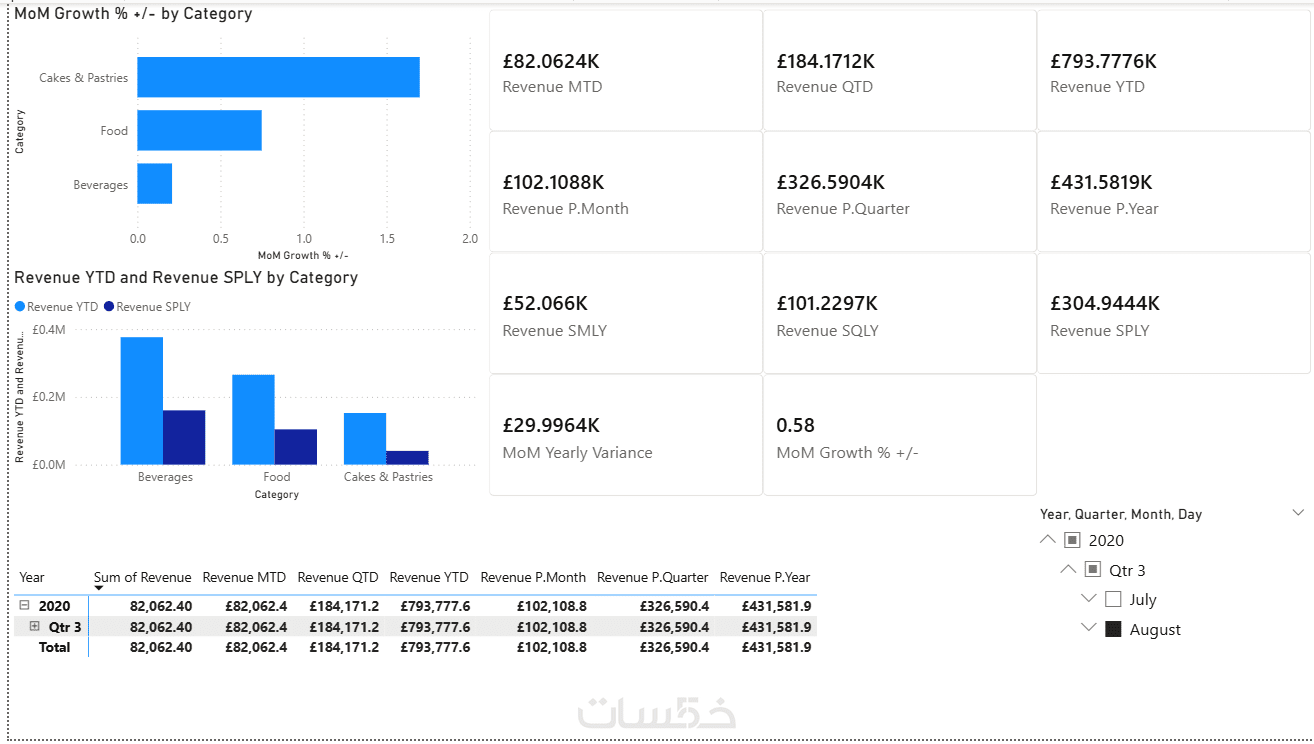Select the Food bar in MoM chart

199,130
